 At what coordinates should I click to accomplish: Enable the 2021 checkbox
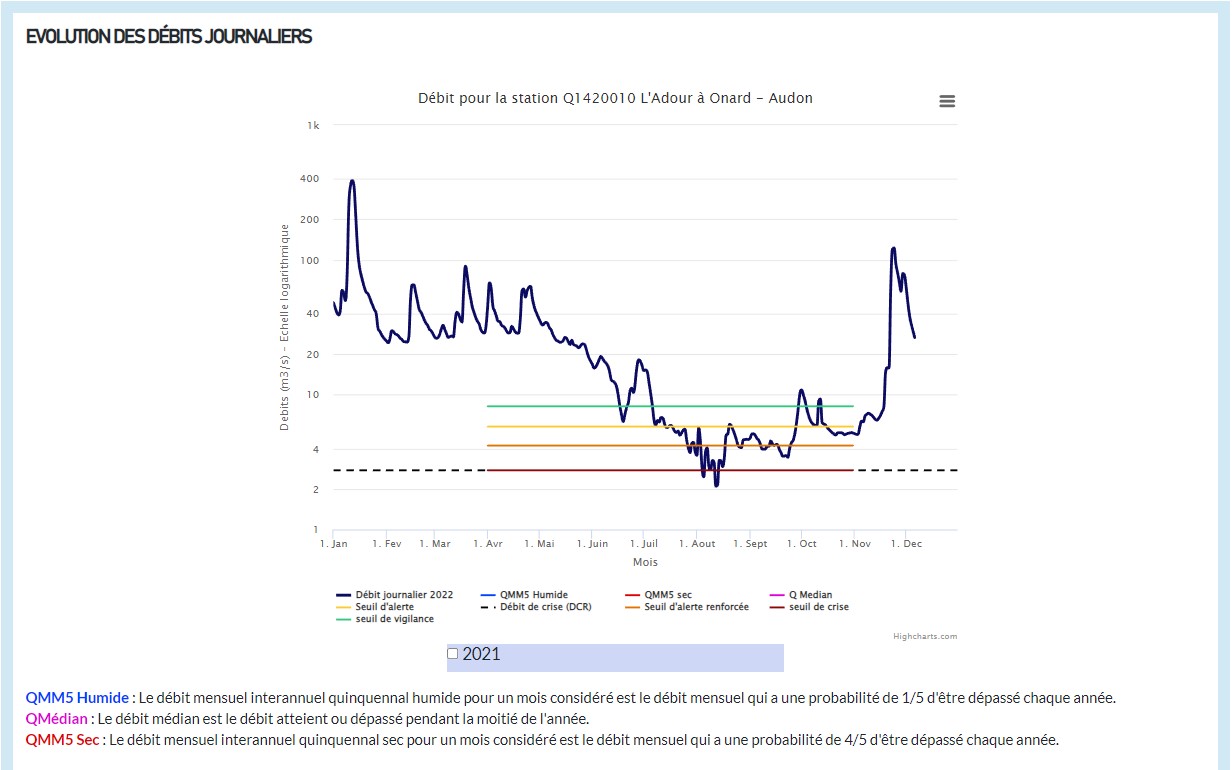click(453, 654)
